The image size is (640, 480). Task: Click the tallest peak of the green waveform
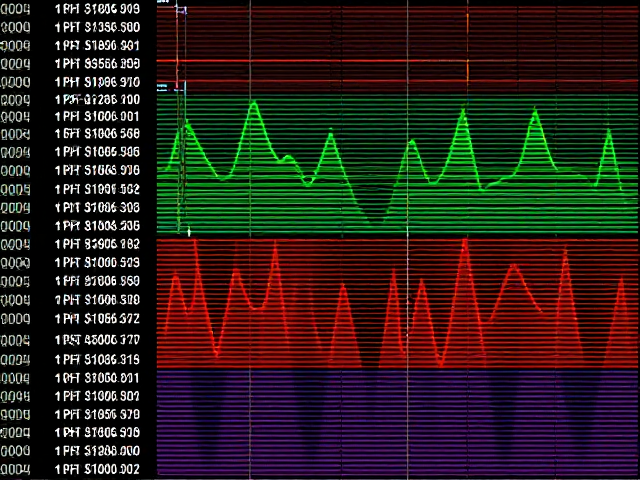click(x=254, y=103)
